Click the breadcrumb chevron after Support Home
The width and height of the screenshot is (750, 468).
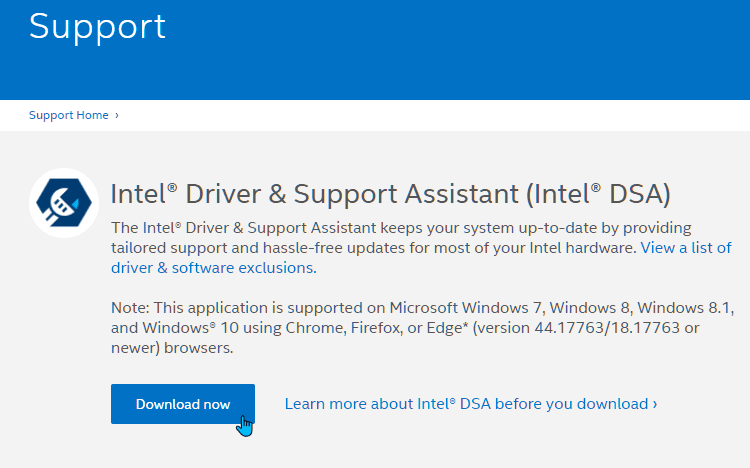point(117,115)
